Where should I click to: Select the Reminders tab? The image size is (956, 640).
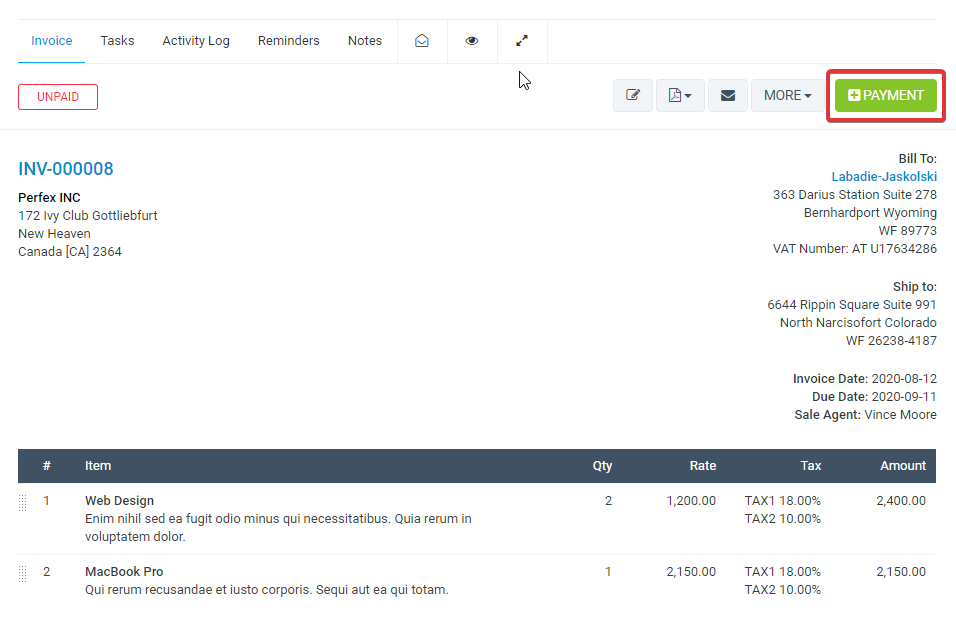point(289,41)
